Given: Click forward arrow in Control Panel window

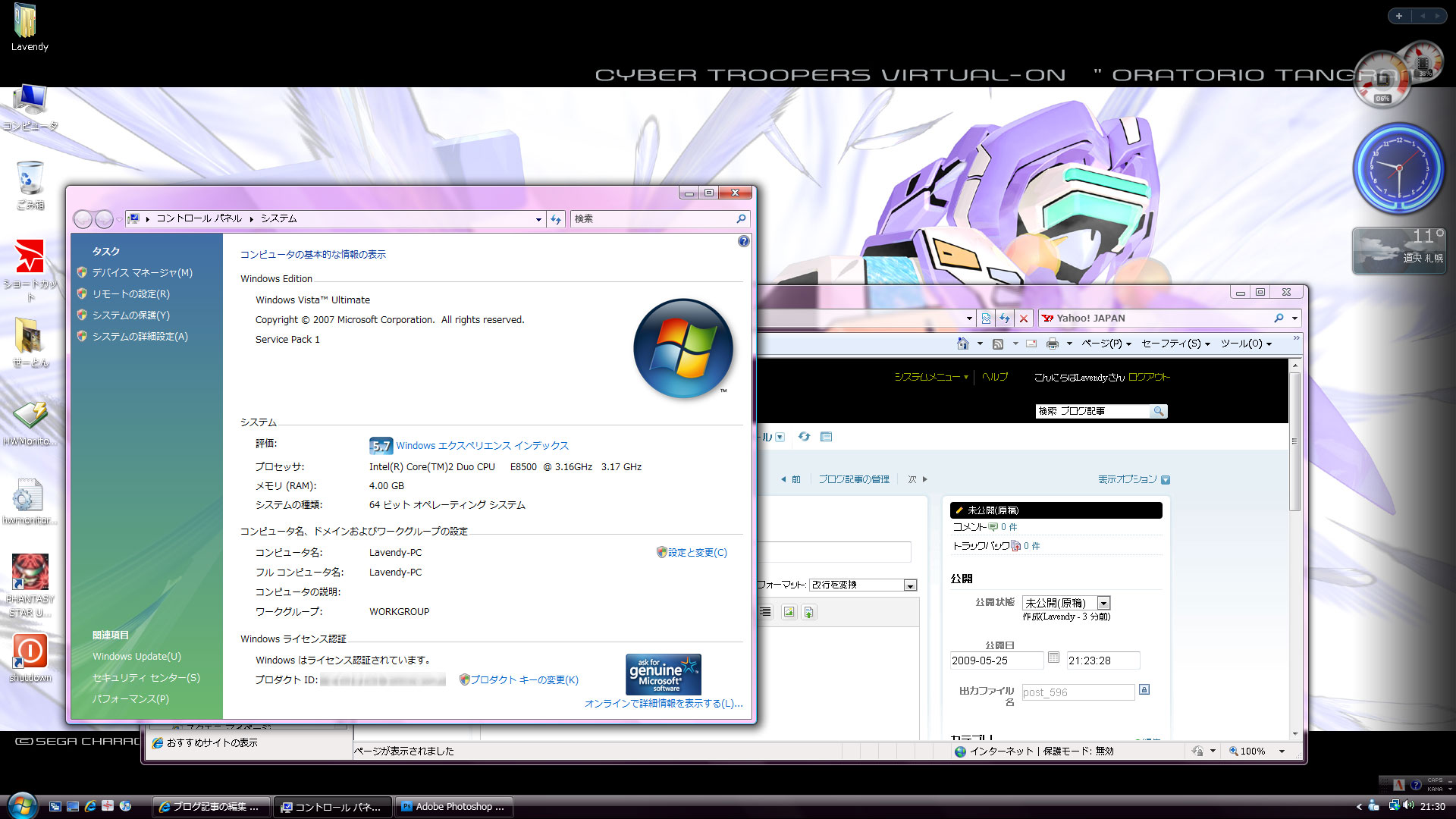Looking at the screenshot, I should tap(104, 219).
